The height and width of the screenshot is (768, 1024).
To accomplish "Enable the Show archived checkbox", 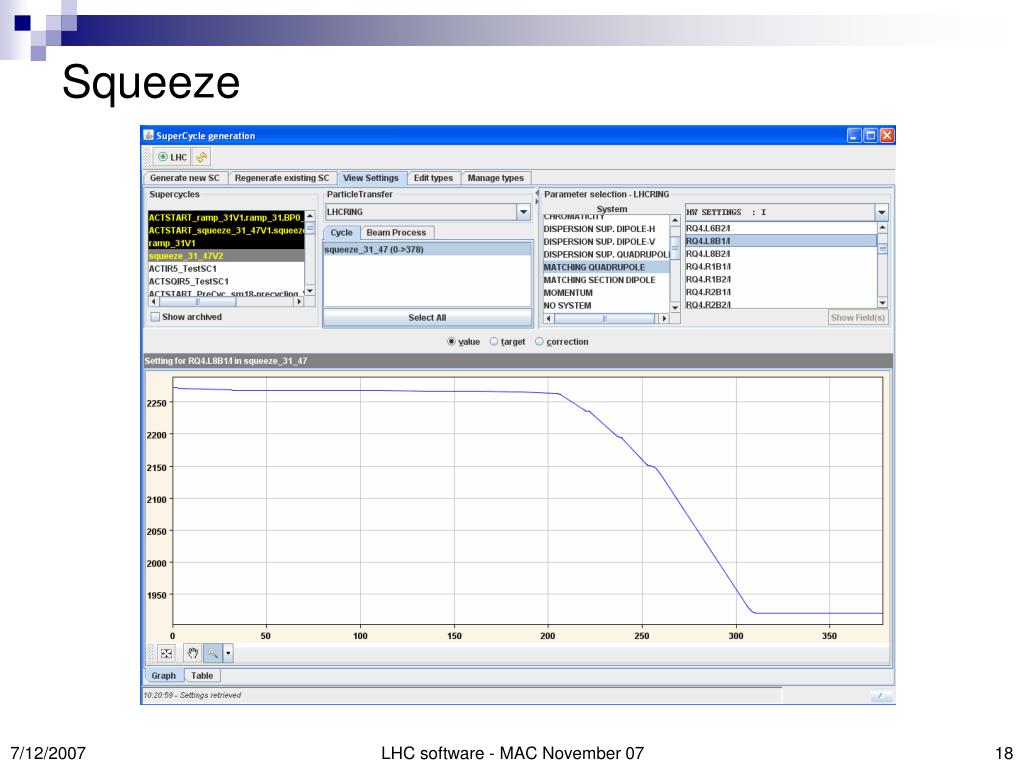I will coord(155,317).
